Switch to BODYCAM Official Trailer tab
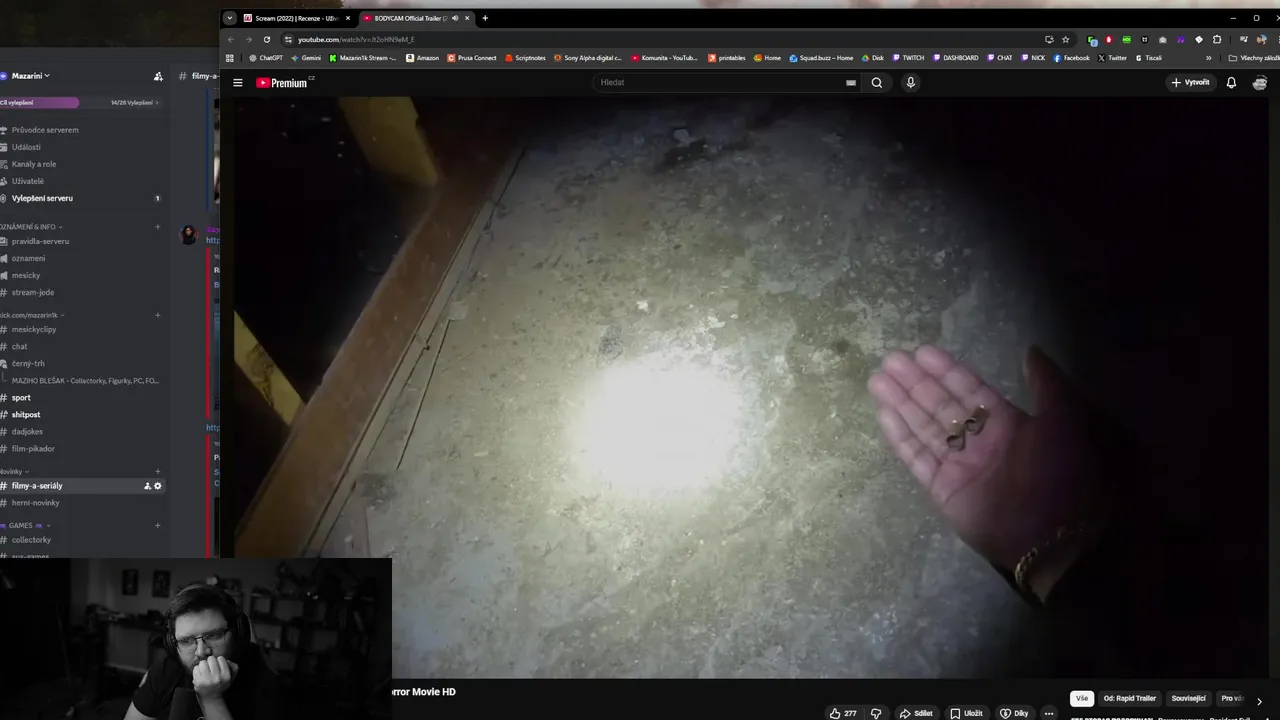 (408, 18)
